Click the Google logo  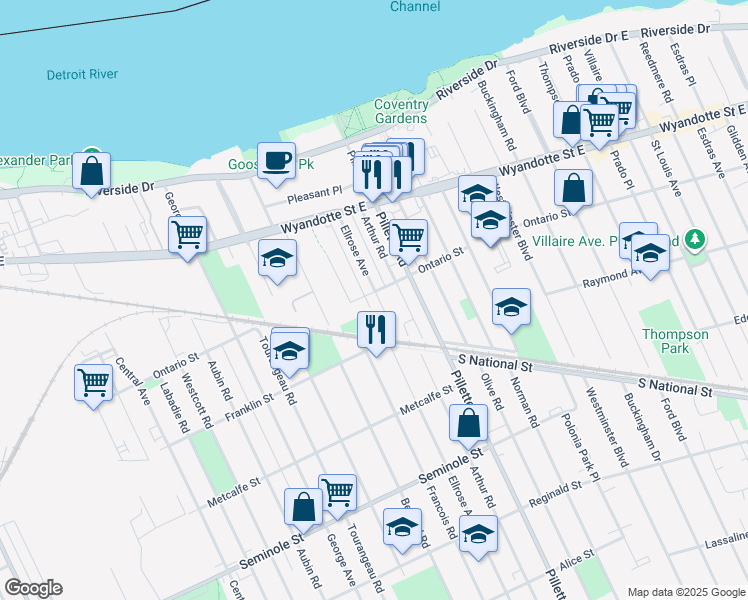(x=33, y=588)
